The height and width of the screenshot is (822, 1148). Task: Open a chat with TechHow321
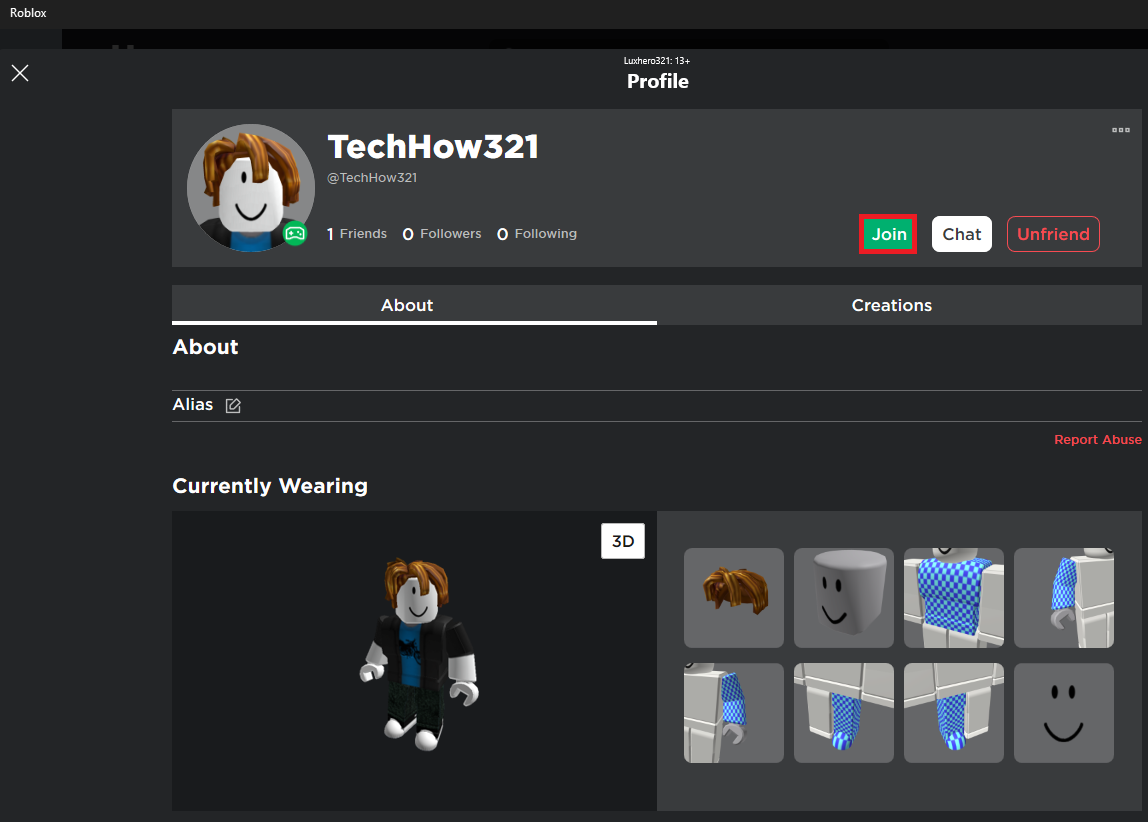(x=961, y=233)
